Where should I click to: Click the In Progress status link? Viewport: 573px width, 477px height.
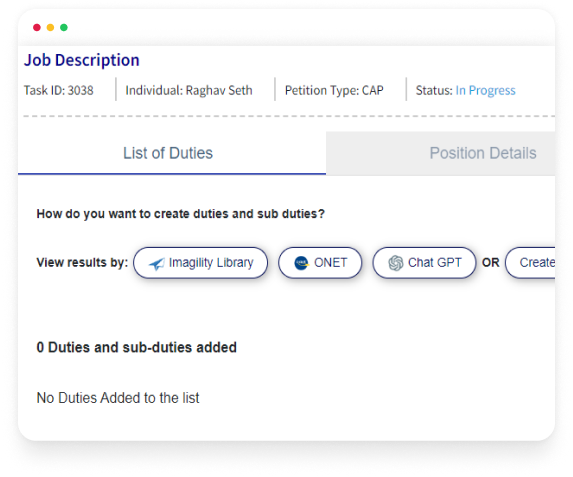coord(485,90)
